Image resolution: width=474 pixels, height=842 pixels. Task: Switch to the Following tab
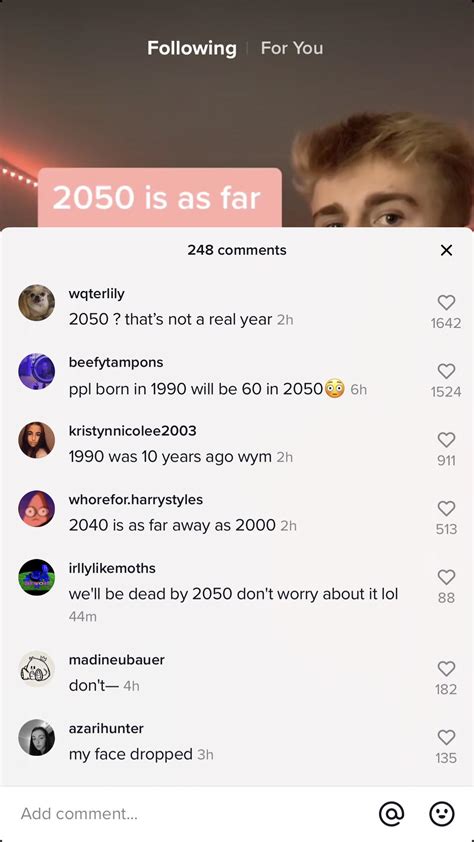click(192, 48)
